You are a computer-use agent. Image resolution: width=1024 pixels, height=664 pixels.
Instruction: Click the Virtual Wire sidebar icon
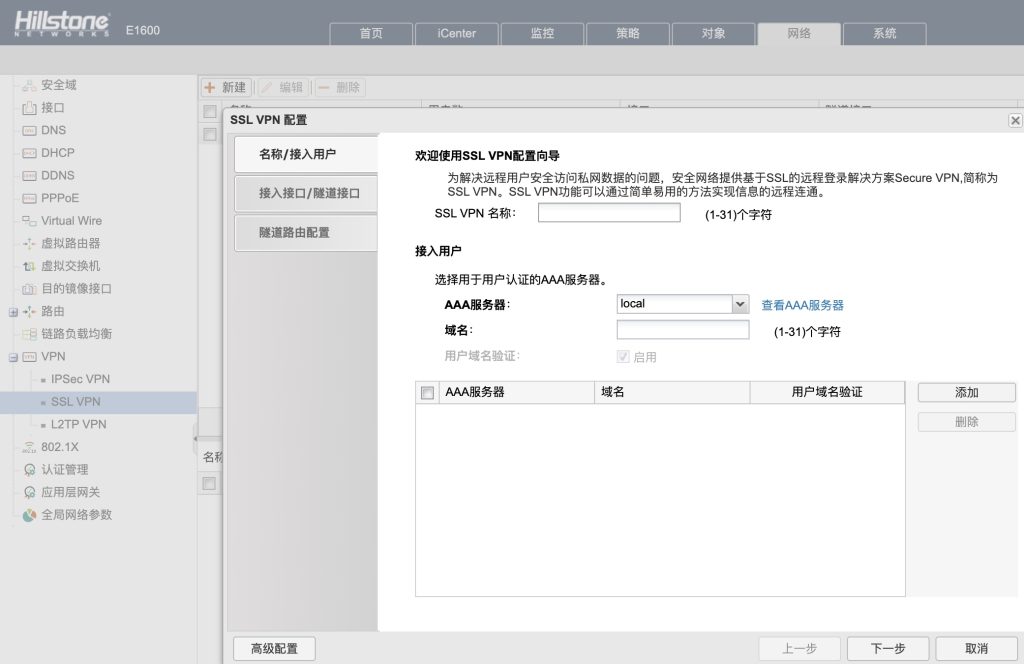pyautogui.click(x=29, y=221)
